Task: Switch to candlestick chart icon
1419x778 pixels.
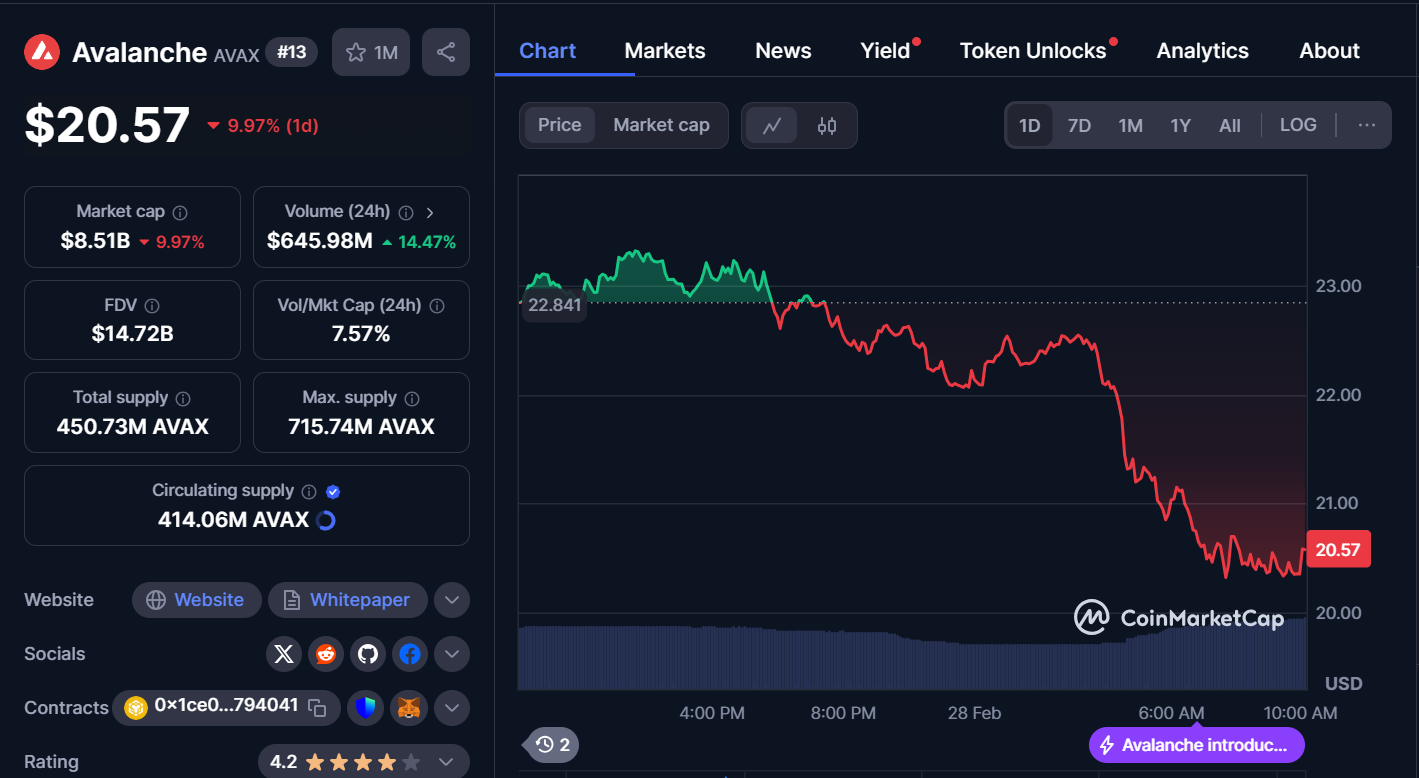Action: 827,125
